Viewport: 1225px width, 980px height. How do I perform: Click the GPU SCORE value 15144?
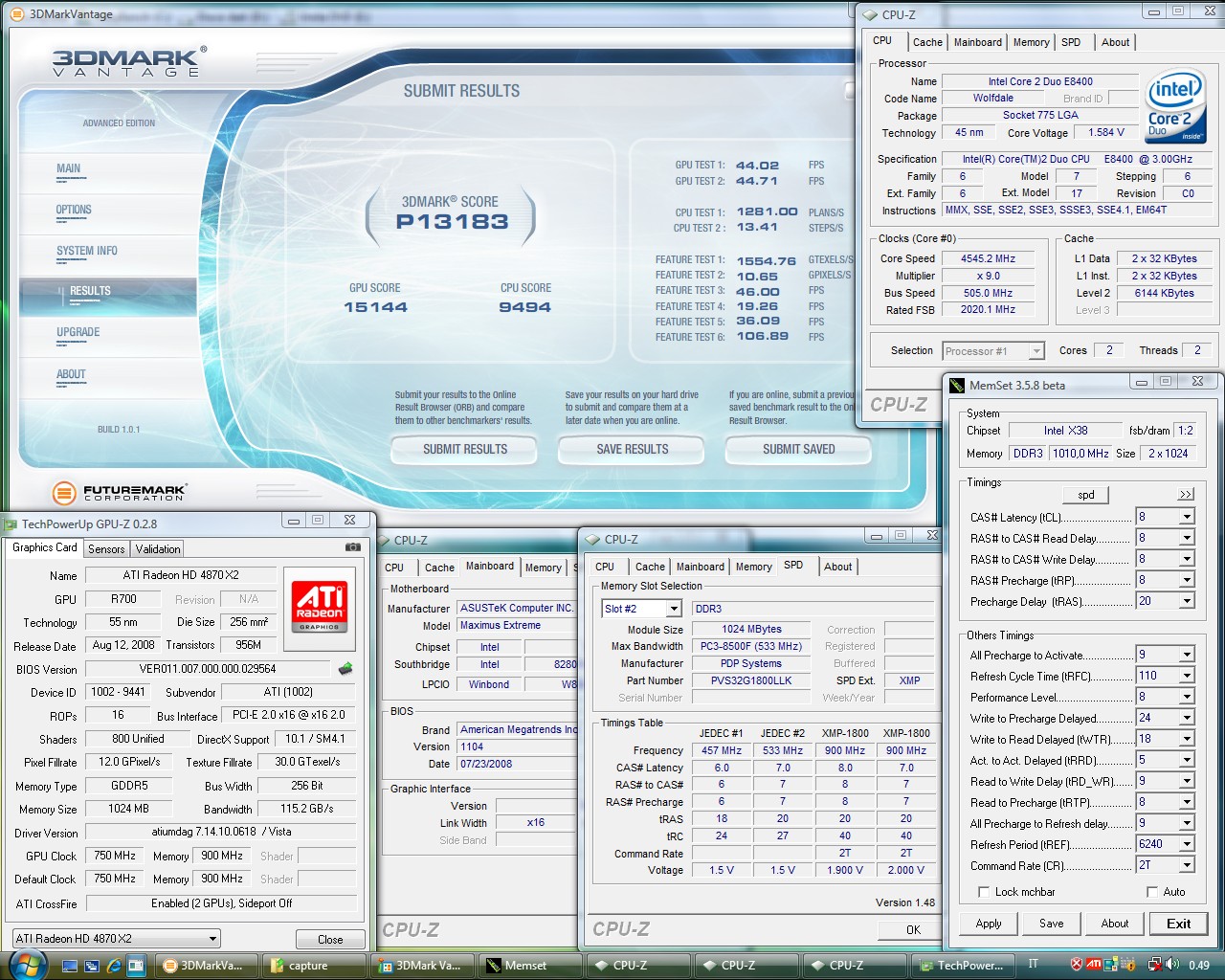click(375, 307)
